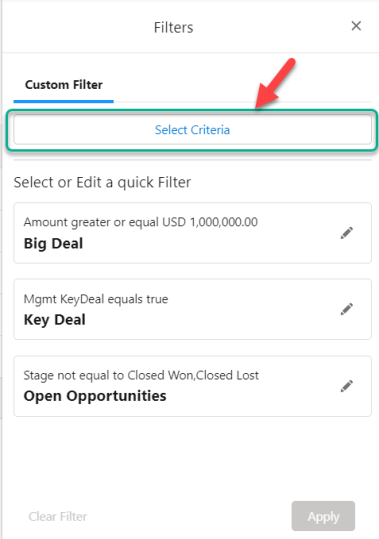Click the Select or Edit a quick Filter heading
Image resolution: width=379 pixels, height=539 pixels.
(102, 182)
